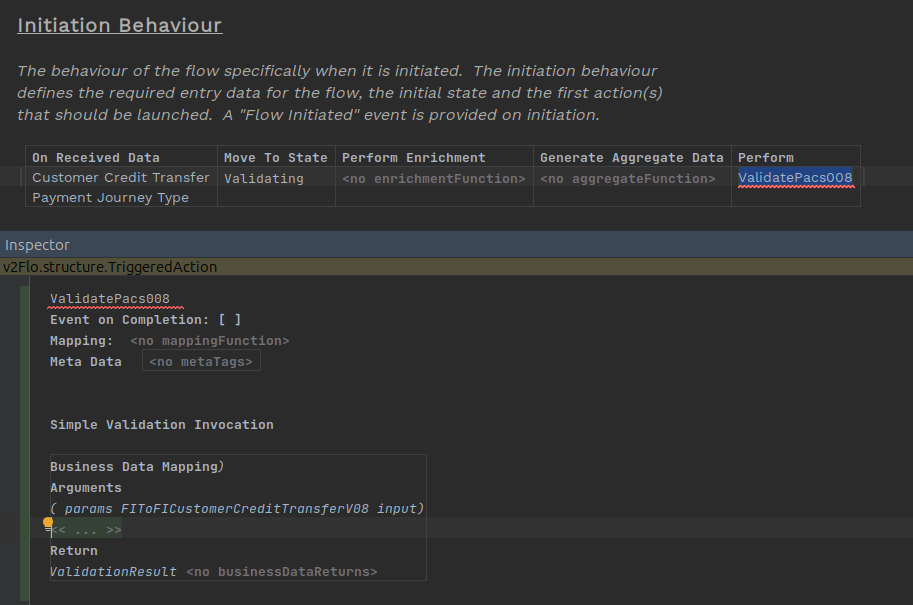913x605 pixels.
Task: Click the ValidationResult return type
Action: [113, 572]
